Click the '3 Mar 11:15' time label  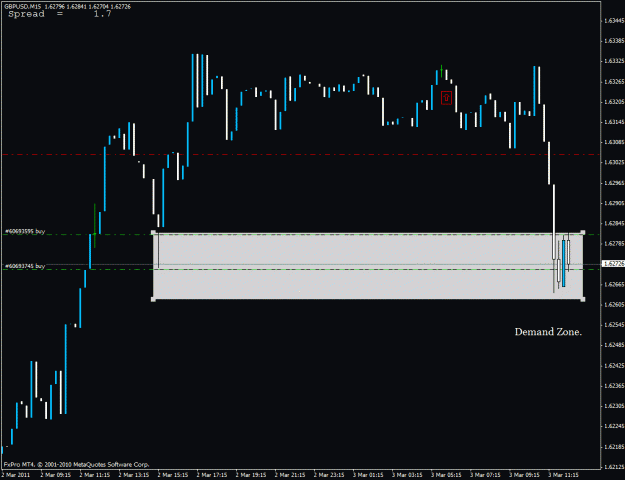563,475
